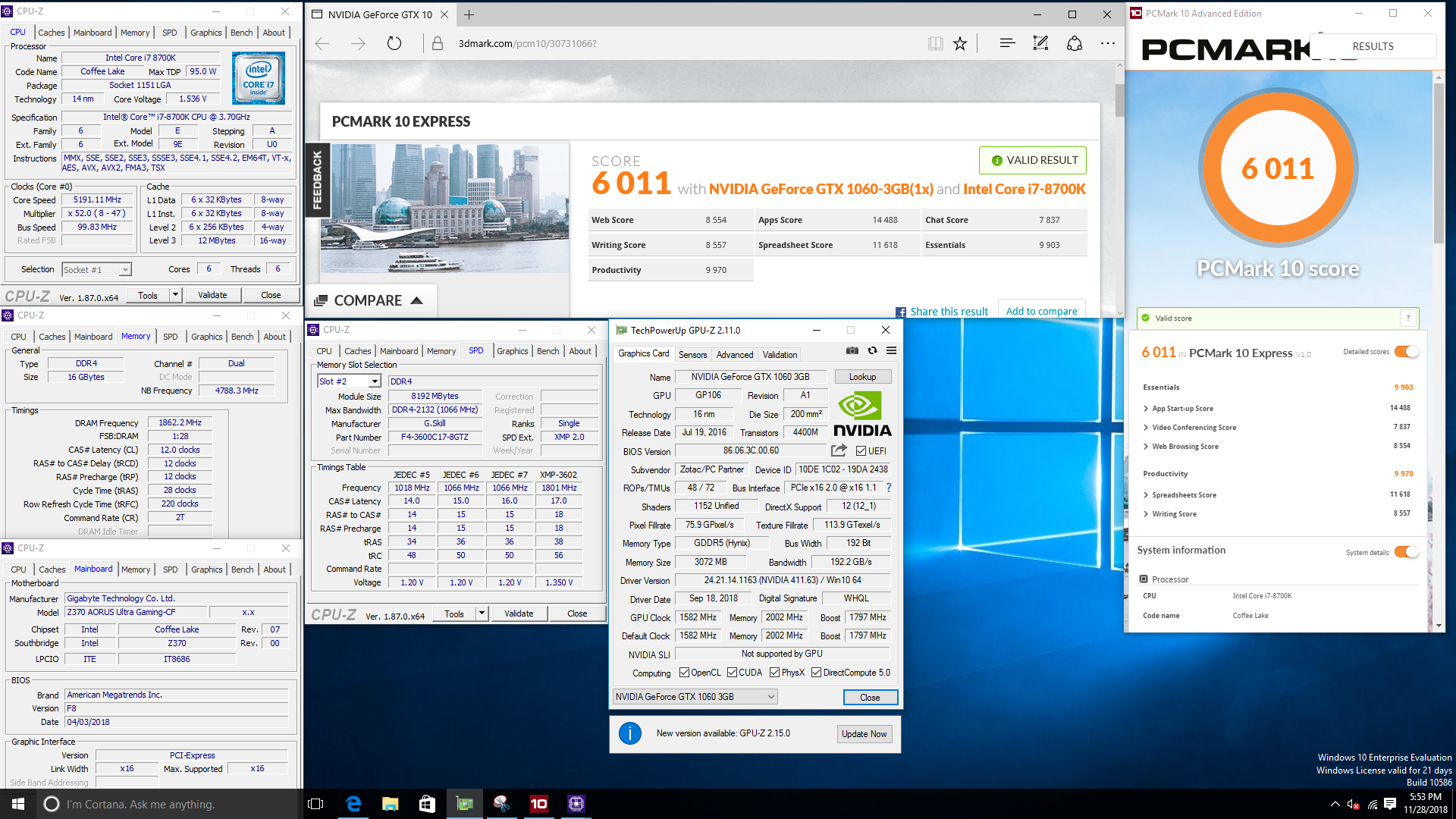
Task: Add the page to favorites with star icon
Action: 960,44
